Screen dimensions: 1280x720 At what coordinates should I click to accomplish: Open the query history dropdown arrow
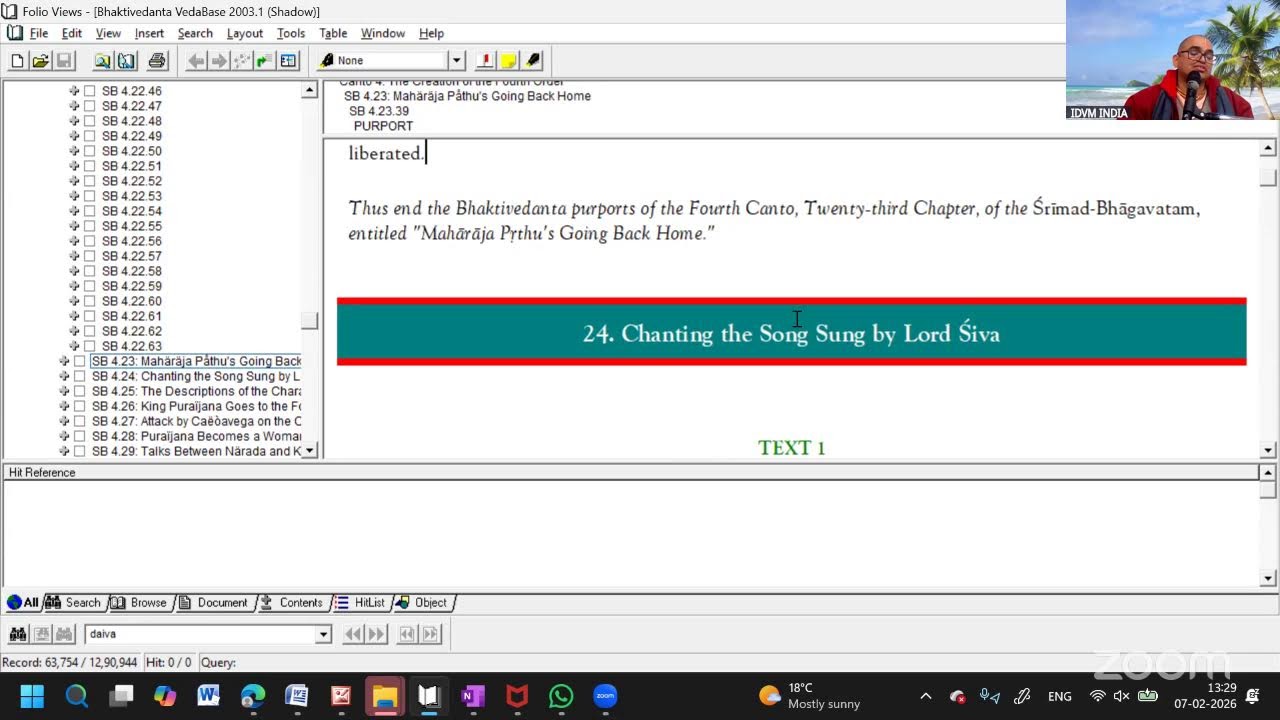click(x=323, y=634)
